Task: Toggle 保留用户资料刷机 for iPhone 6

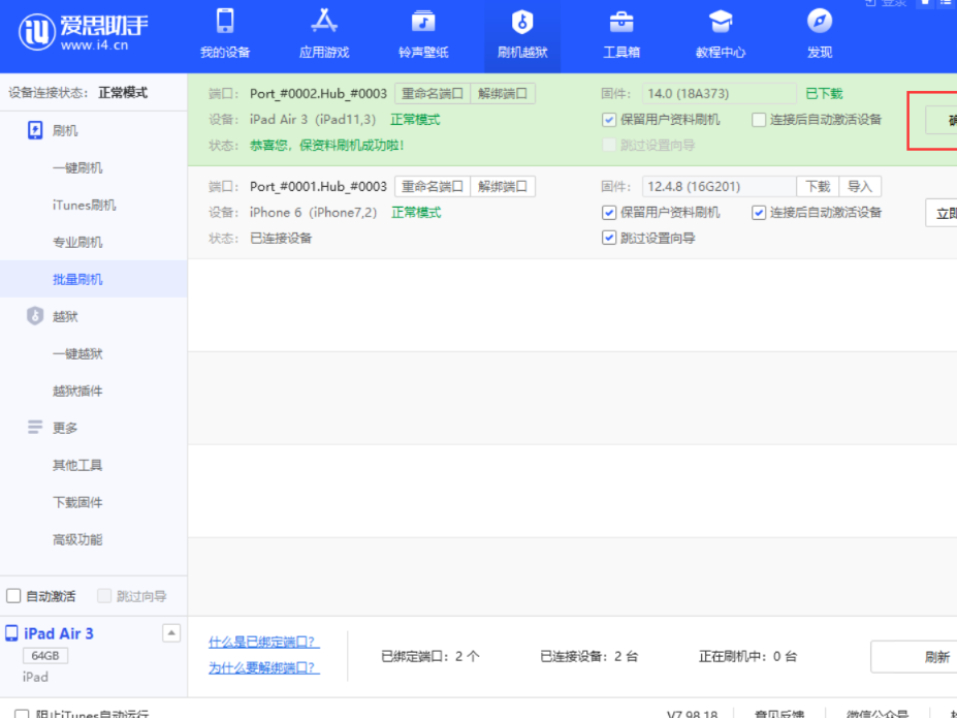Action: click(x=609, y=212)
